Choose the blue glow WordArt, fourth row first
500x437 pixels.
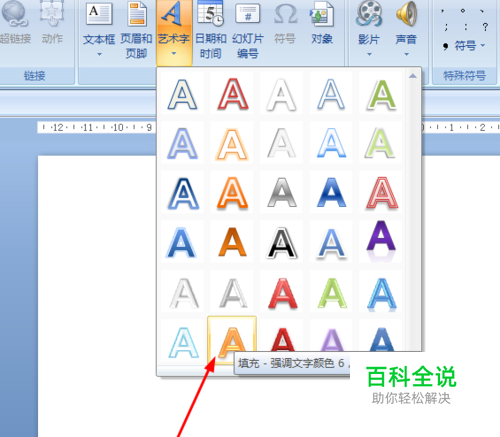tap(181, 243)
